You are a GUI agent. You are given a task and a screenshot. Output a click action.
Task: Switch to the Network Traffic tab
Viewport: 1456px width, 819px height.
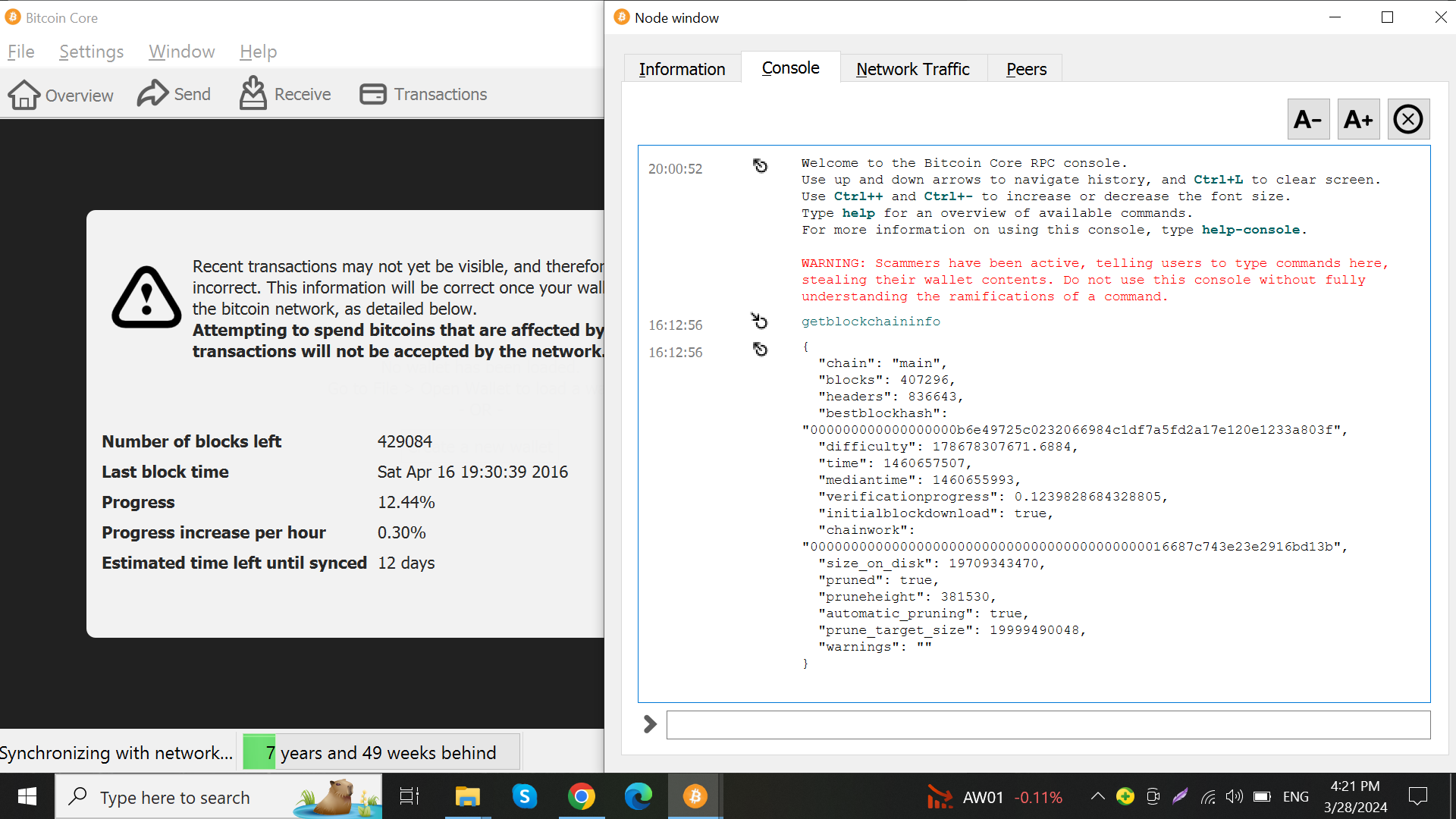click(x=913, y=69)
